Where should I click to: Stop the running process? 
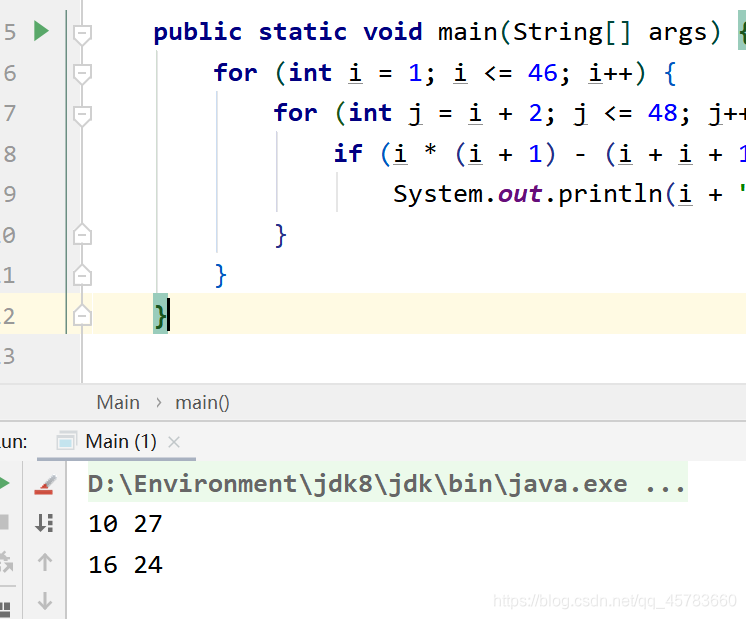[x=4, y=522]
